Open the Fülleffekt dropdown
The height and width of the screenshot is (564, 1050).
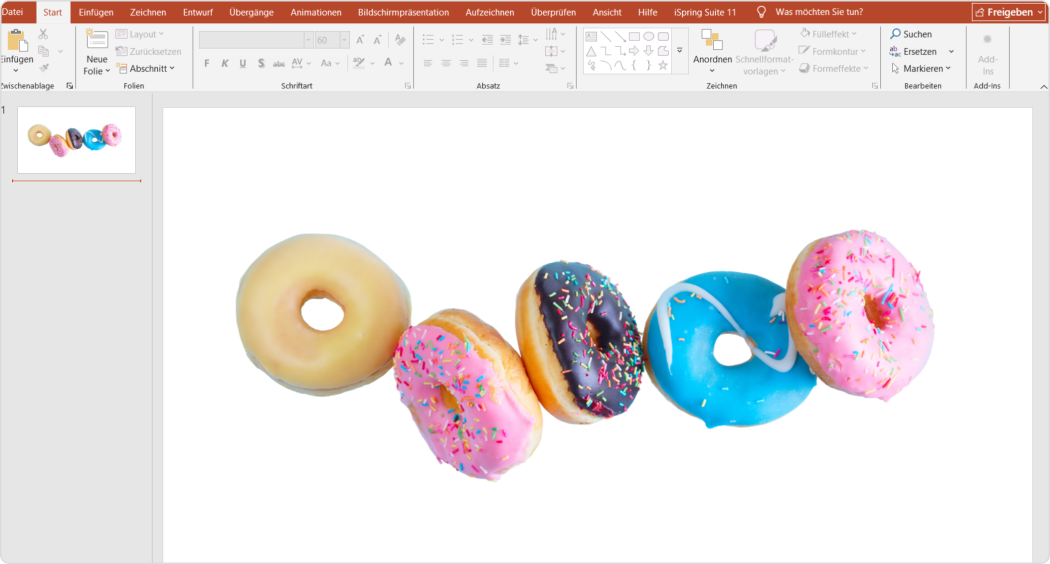click(828, 33)
